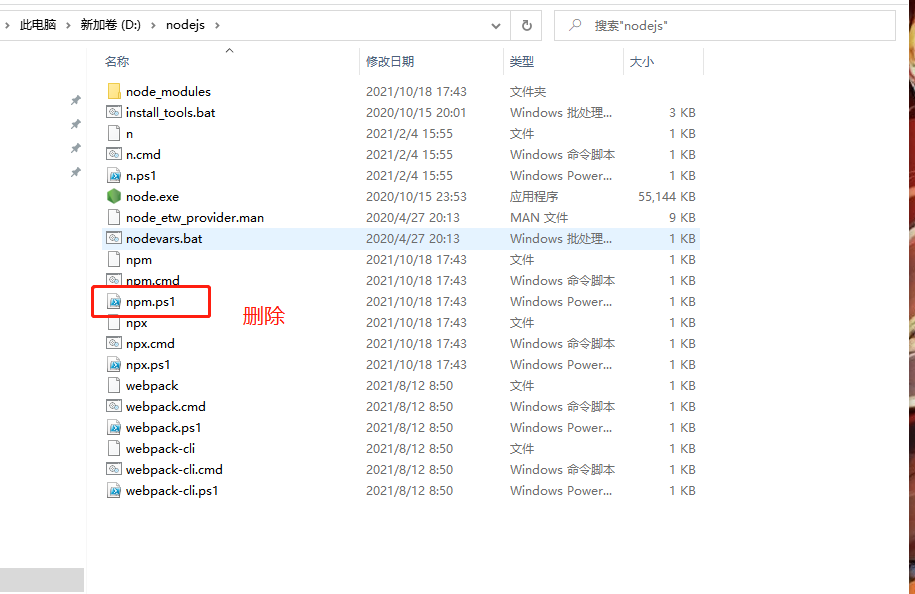The width and height of the screenshot is (915, 594).
Task: Click 此电脑 in the address bar
Action: [36, 25]
